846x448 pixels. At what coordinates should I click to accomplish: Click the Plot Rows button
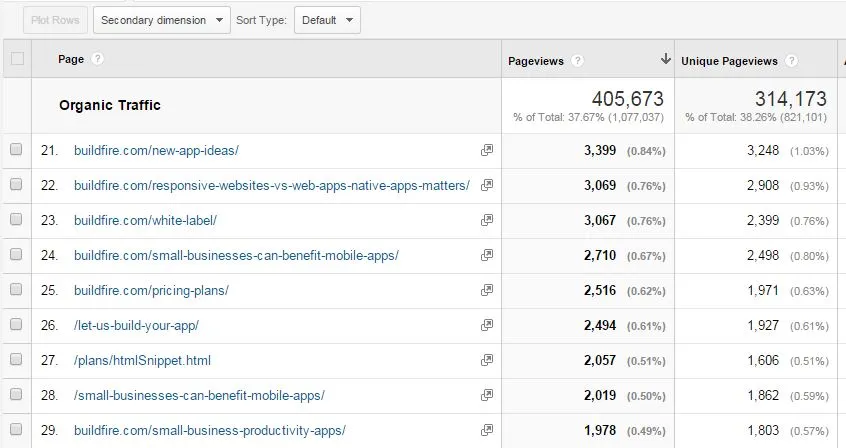(55, 20)
